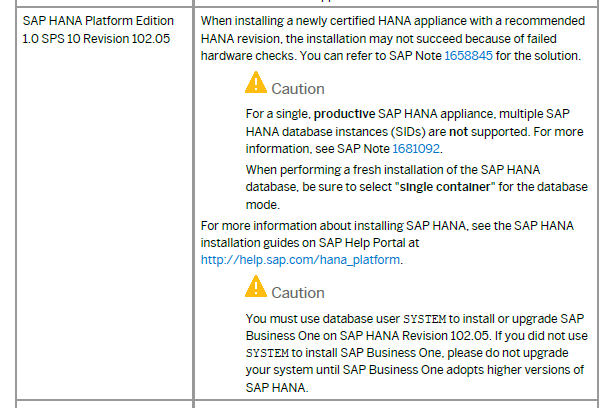This screenshot has width=605, height=408.
Task: Click the warning triangle beside the SYSTEM-user caution
Action: 256,286
